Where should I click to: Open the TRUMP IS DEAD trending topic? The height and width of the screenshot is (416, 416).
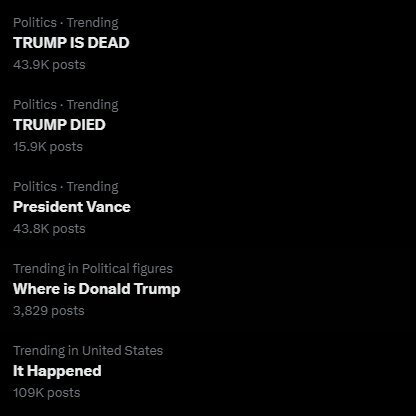(71, 43)
